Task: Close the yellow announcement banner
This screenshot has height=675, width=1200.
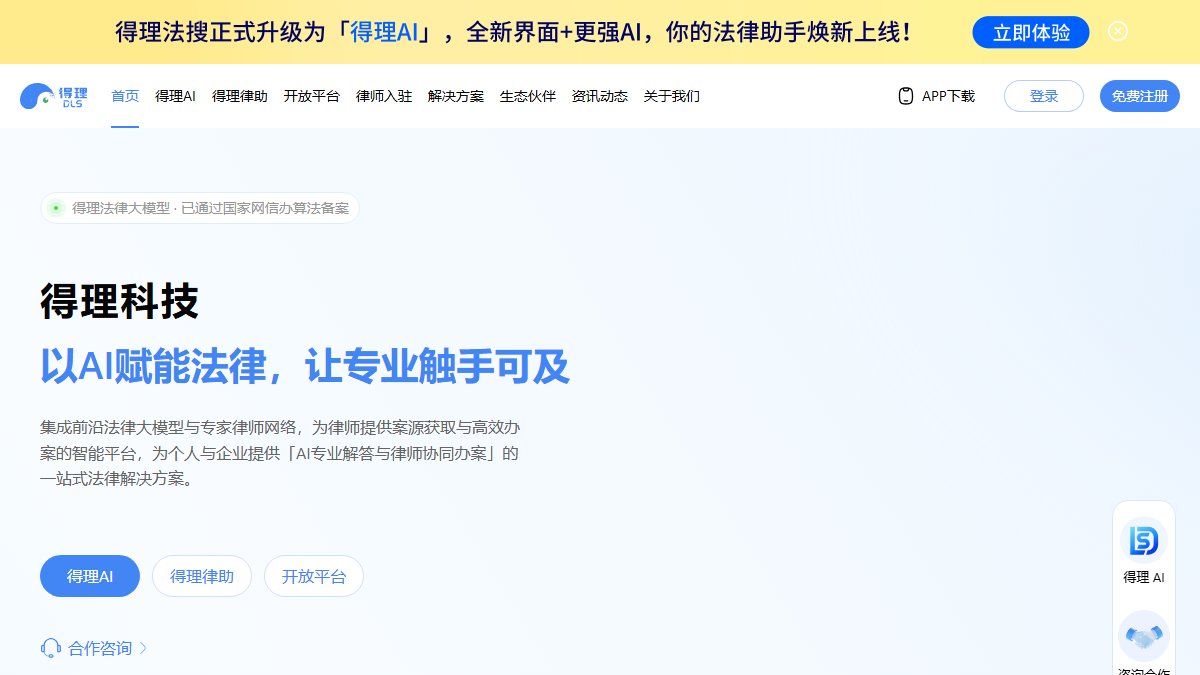Action: [1118, 31]
